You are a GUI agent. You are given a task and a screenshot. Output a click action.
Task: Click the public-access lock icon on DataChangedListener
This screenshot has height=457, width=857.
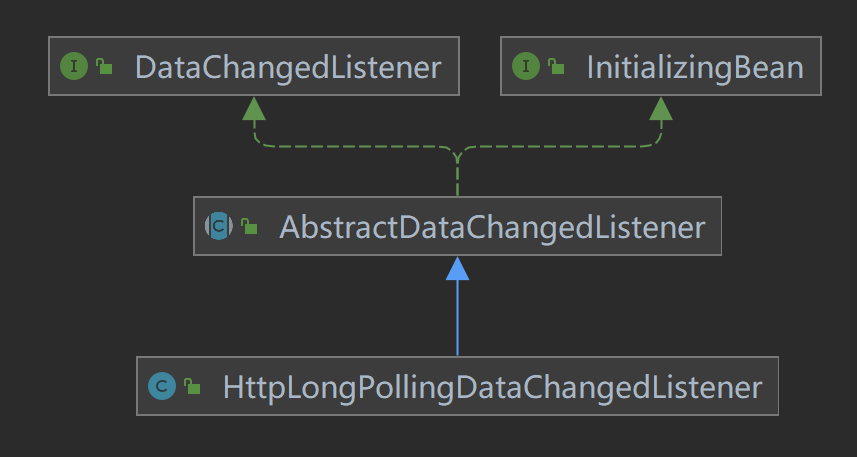click(104, 68)
